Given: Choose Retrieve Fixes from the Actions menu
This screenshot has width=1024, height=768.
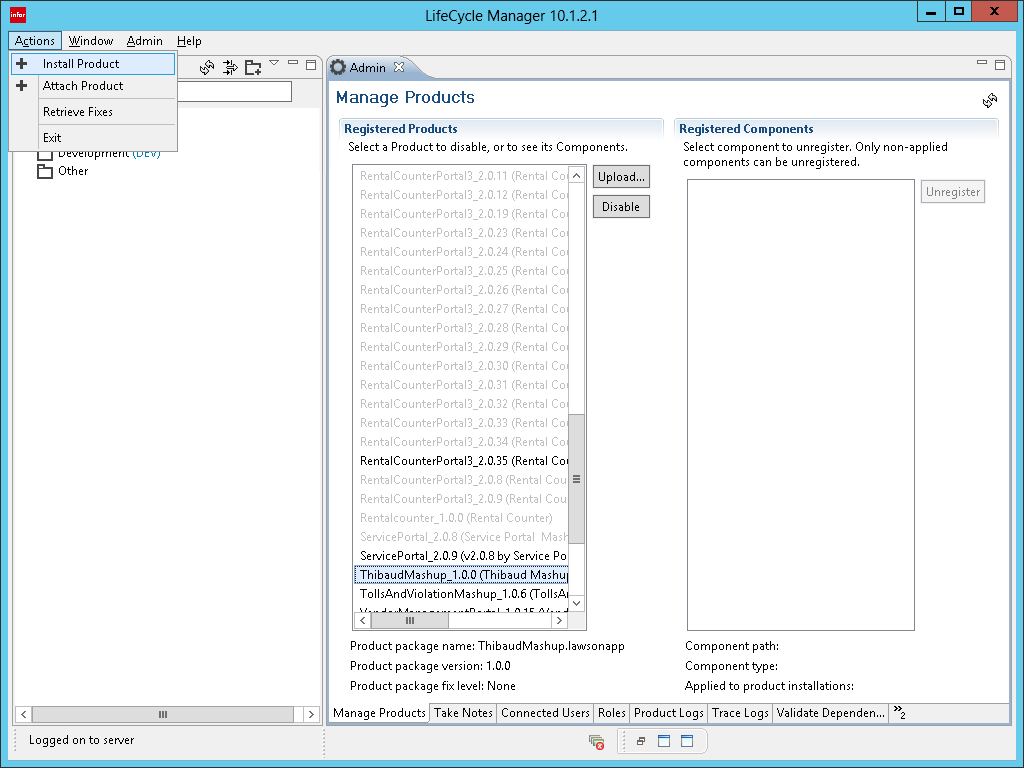Looking at the screenshot, I should click(x=78, y=112).
